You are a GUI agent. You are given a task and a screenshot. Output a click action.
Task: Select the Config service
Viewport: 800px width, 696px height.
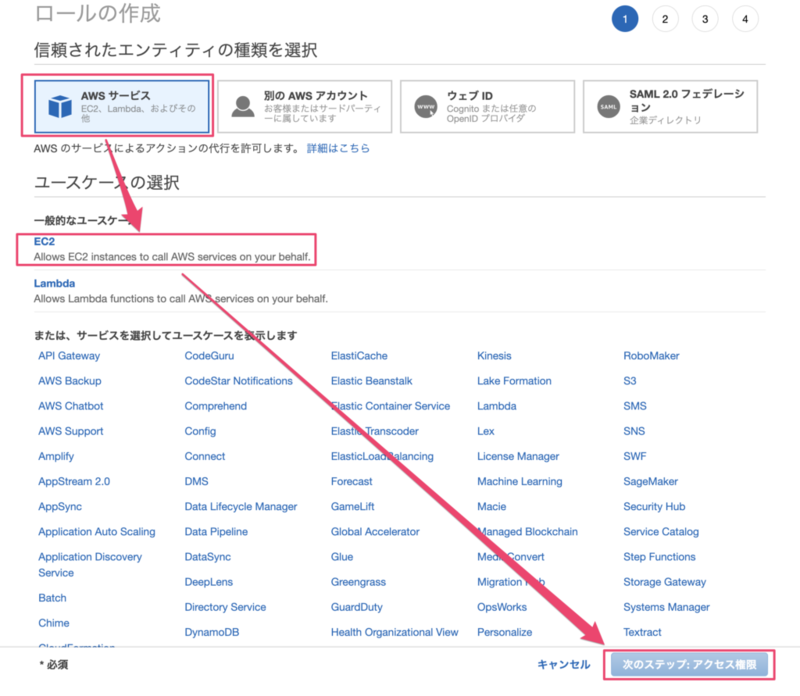coord(201,431)
